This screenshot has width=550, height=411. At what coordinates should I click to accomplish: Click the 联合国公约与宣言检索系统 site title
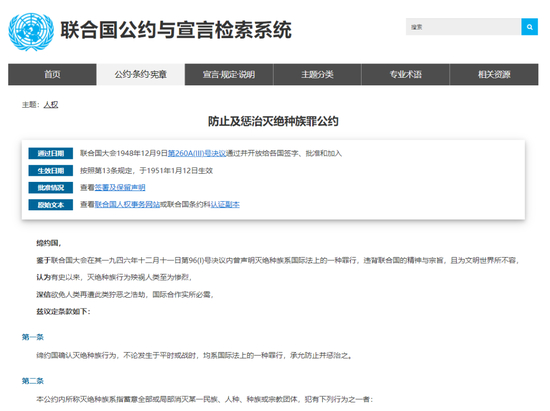pyautogui.click(x=176, y=29)
